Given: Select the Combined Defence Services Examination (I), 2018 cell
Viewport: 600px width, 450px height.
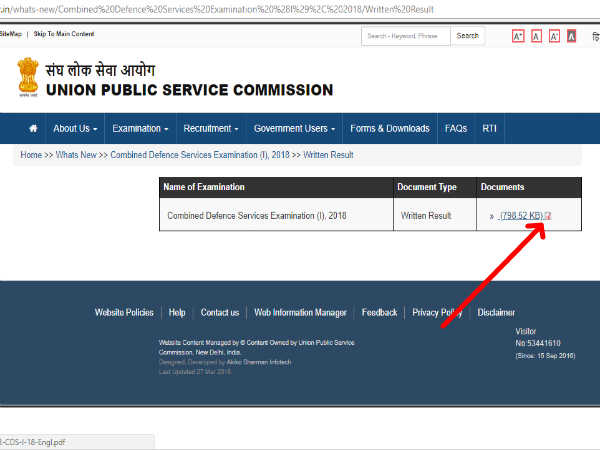Looking at the screenshot, I should click(x=276, y=214).
